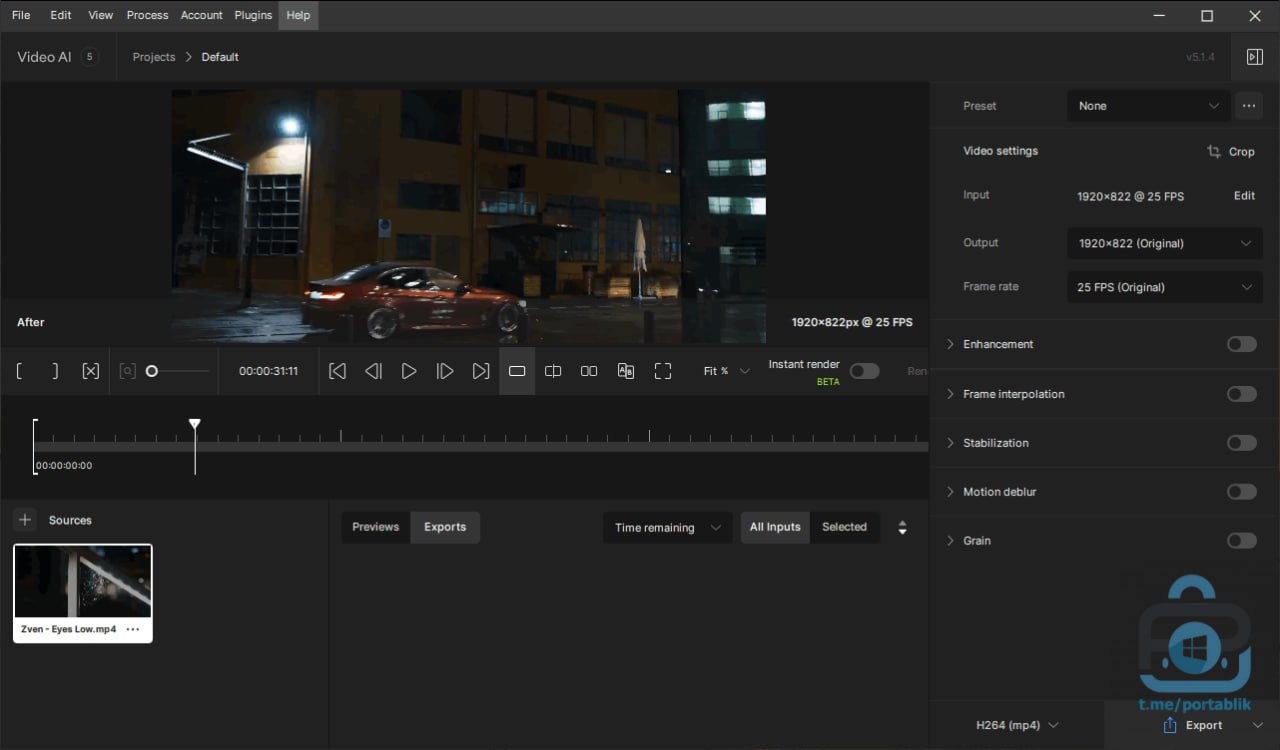Open preset options ellipsis menu
Screen dimensions: 1280x750
(1248, 105)
